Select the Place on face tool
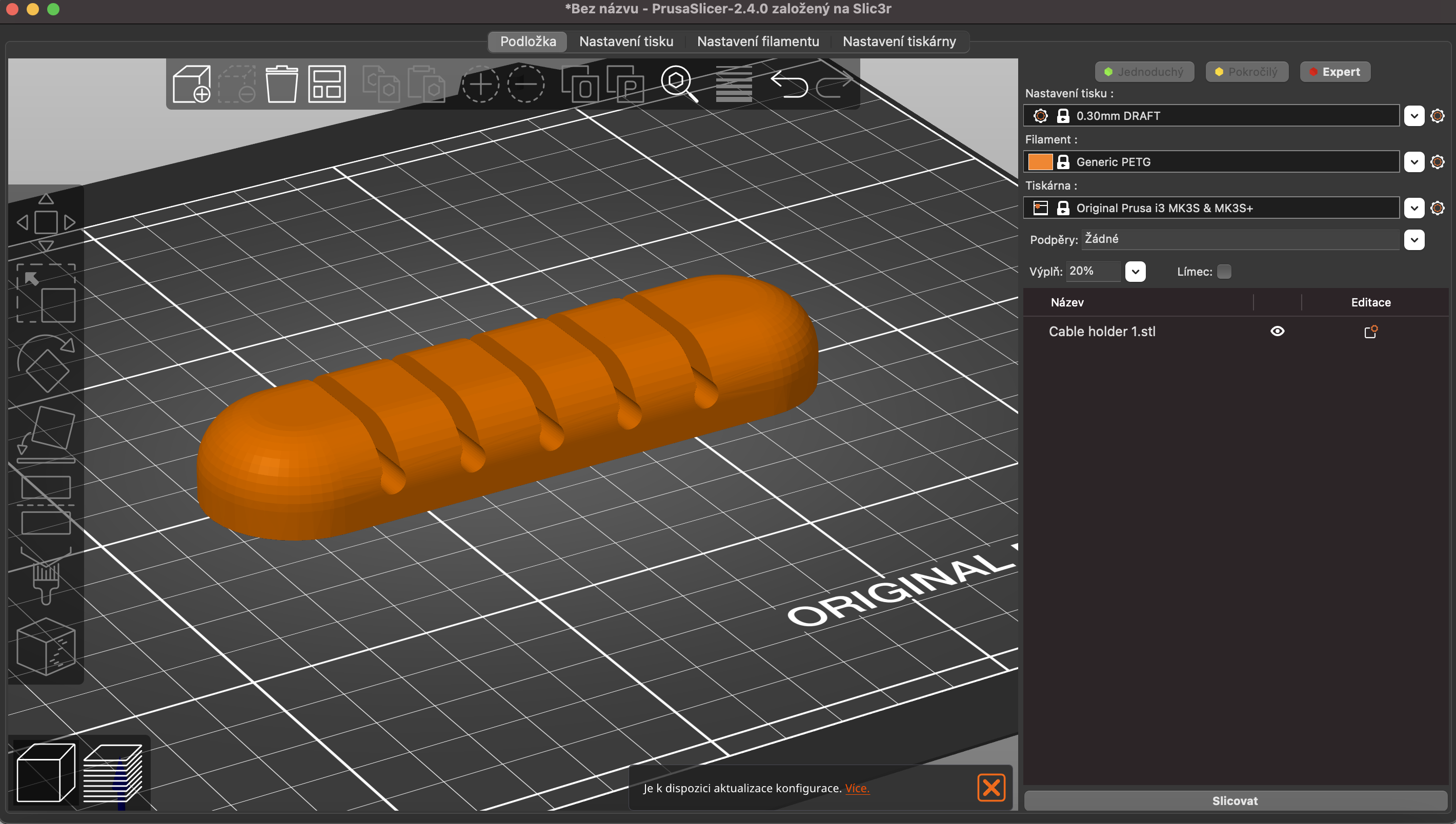The image size is (1456, 824). (46, 434)
